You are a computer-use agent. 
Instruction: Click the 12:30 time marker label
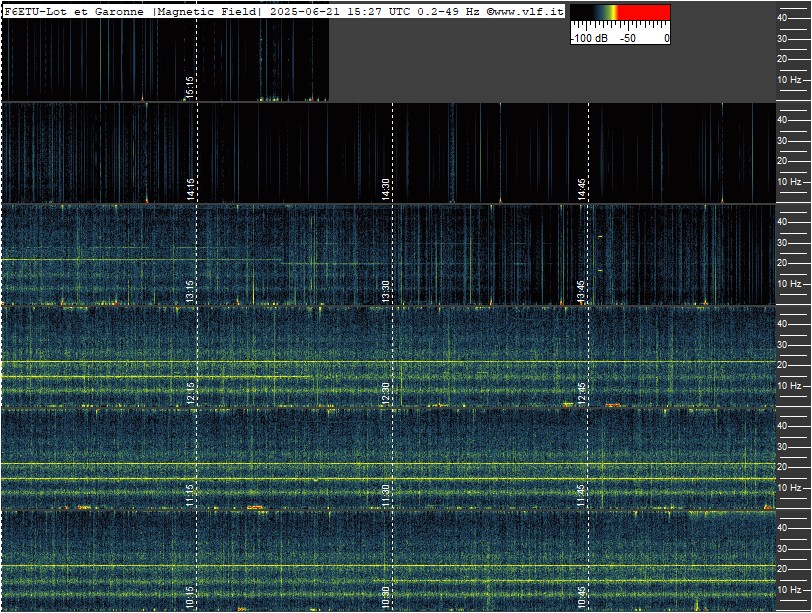[385, 393]
